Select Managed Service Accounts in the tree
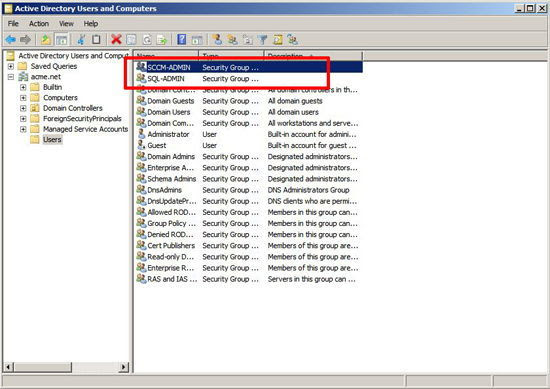550x389 pixels. pyautogui.click(x=85, y=129)
